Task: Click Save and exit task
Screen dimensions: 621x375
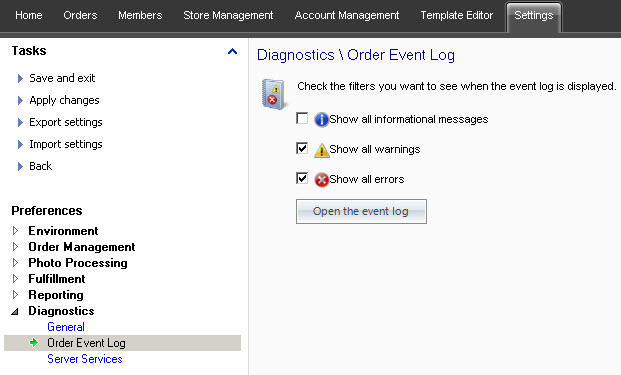Action: [62, 78]
